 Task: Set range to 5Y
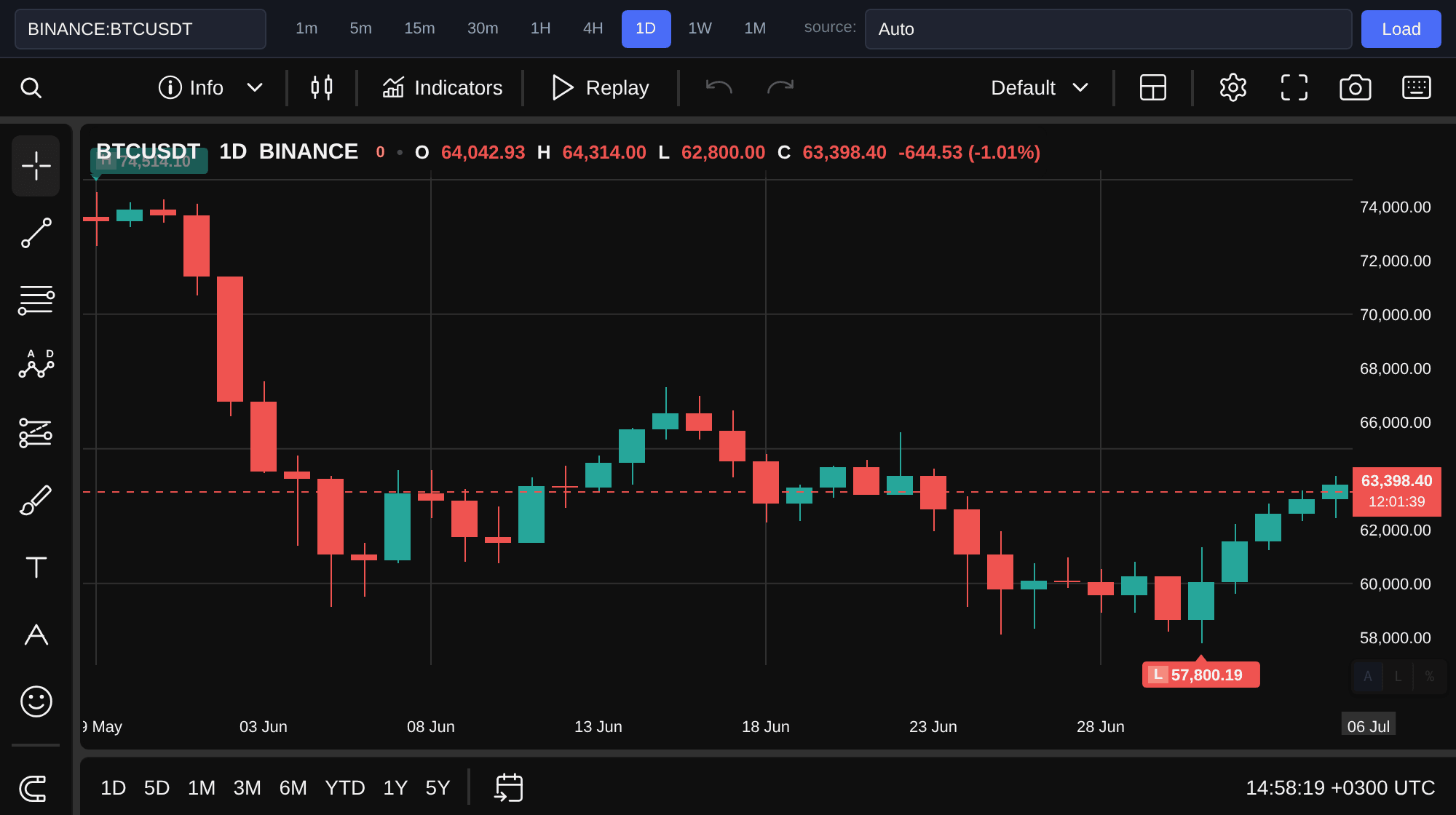[x=438, y=788]
